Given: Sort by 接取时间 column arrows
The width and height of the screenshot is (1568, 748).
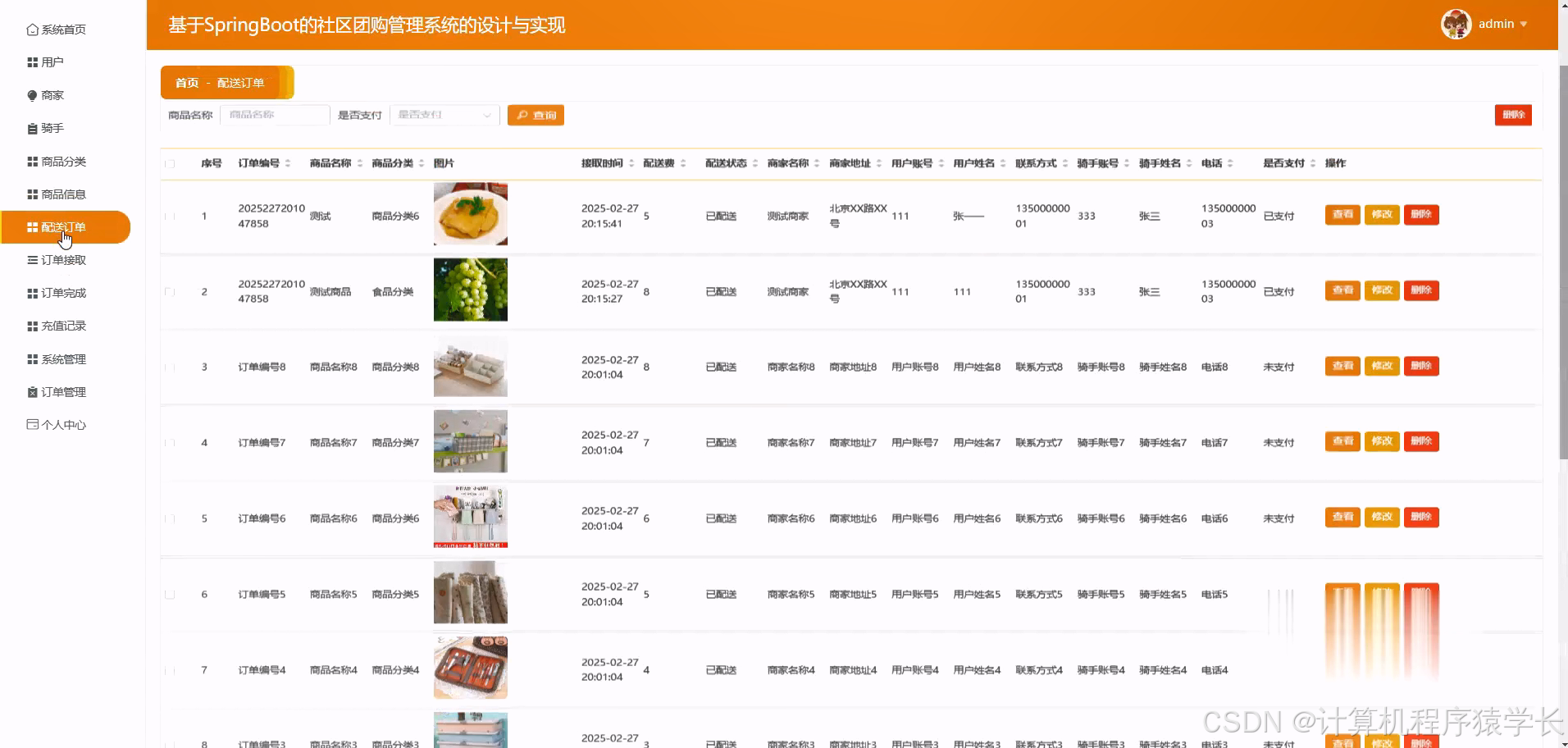Looking at the screenshot, I should (x=631, y=163).
